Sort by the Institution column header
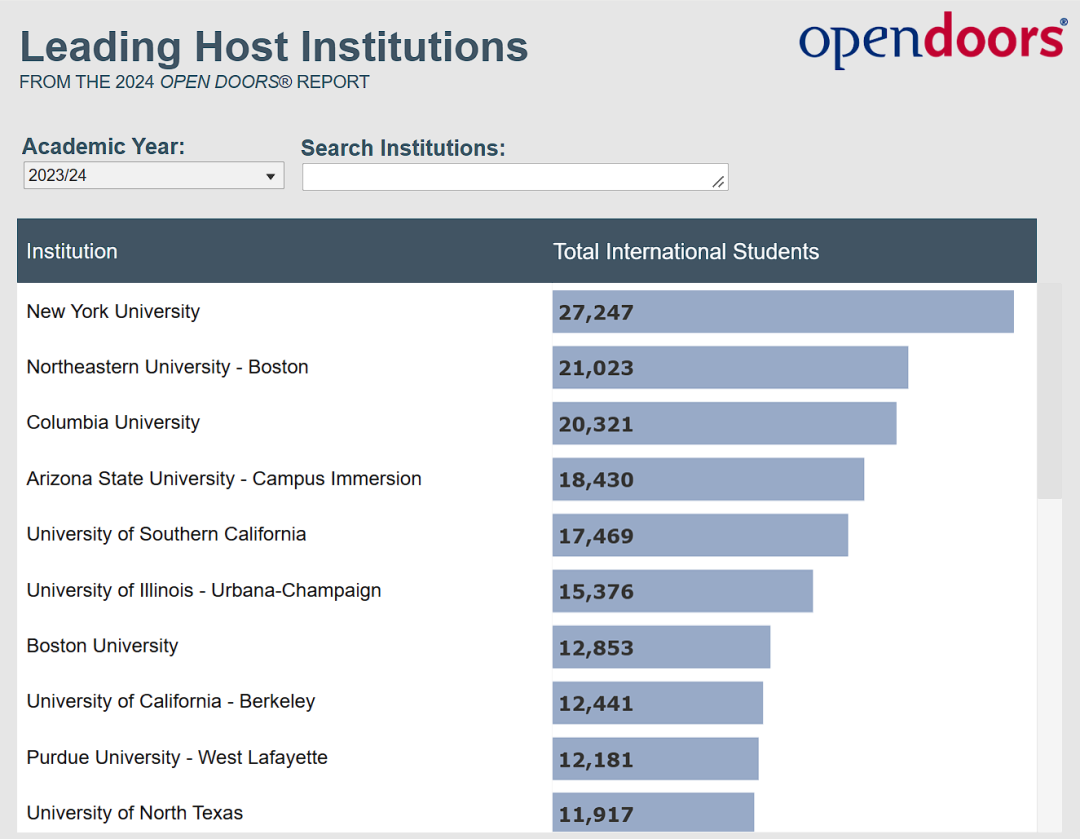1080x839 pixels. pos(72,251)
